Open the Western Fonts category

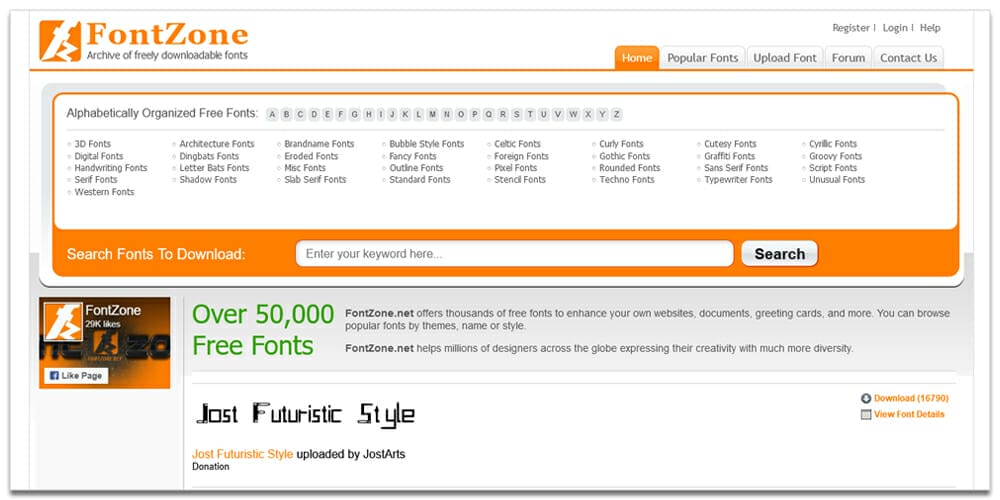pyautogui.click(x=104, y=192)
